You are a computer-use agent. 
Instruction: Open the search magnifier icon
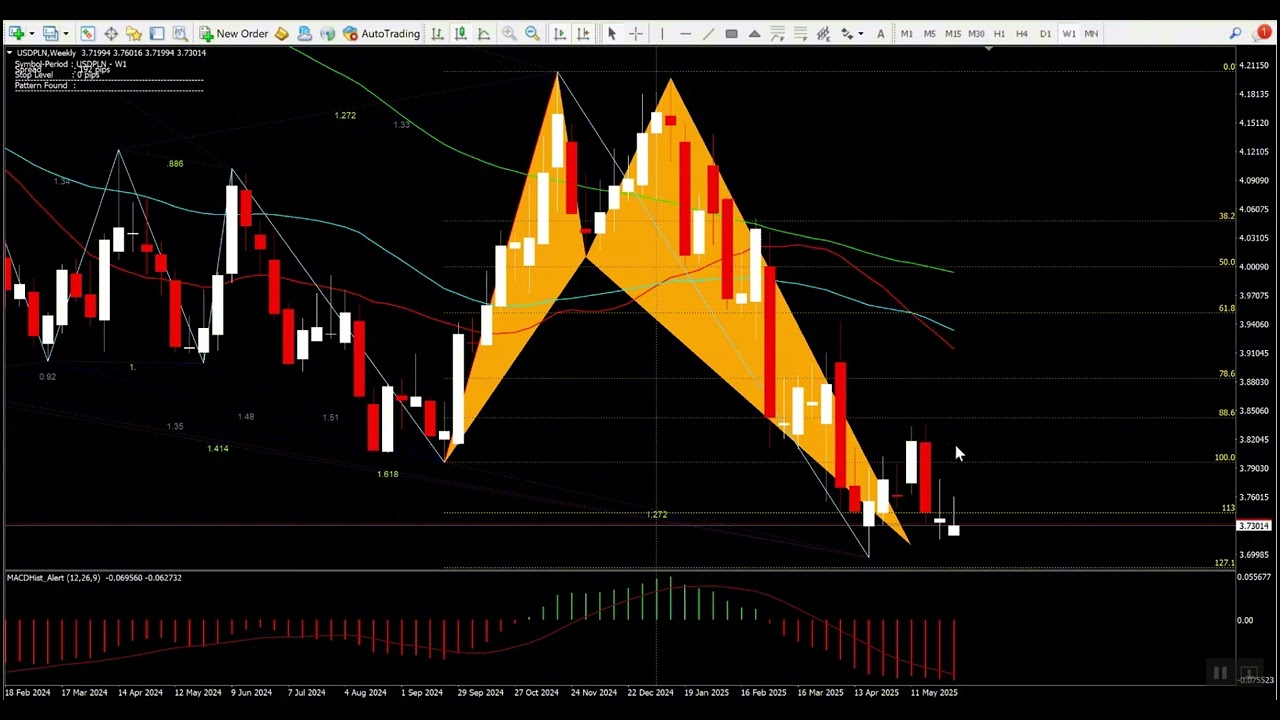pyautogui.click(x=1236, y=34)
